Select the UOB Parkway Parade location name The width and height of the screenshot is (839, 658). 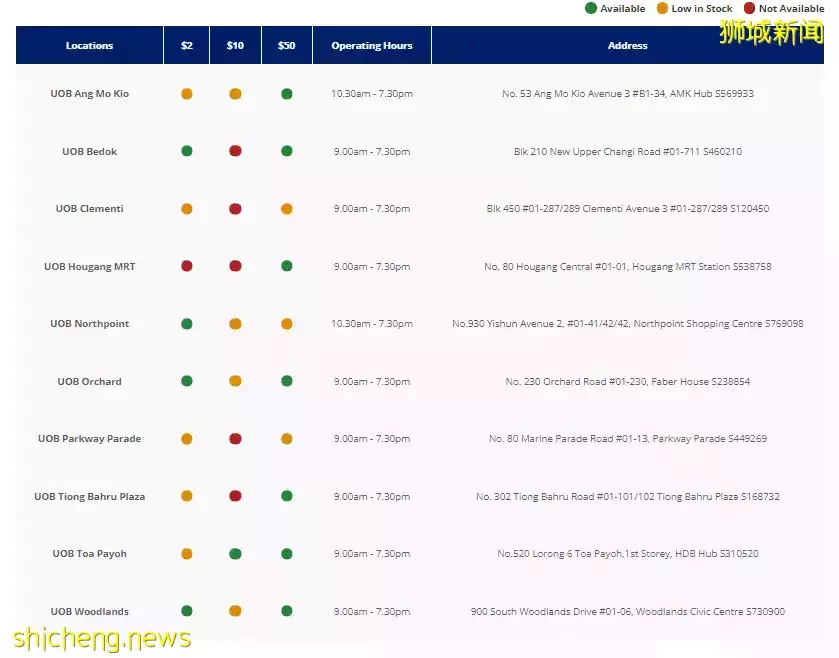[89, 439]
